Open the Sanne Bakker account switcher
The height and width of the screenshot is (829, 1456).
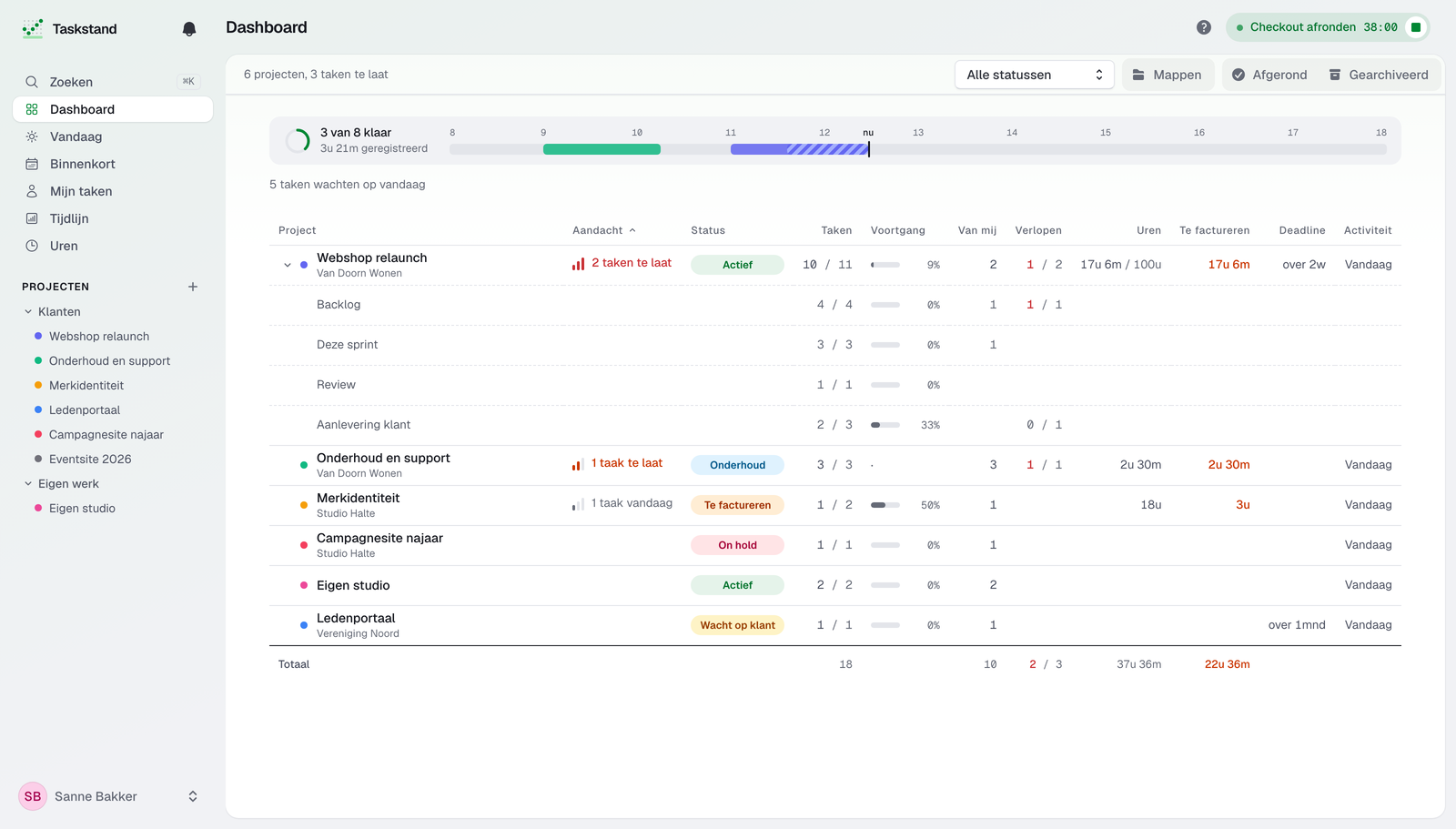[113, 796]
